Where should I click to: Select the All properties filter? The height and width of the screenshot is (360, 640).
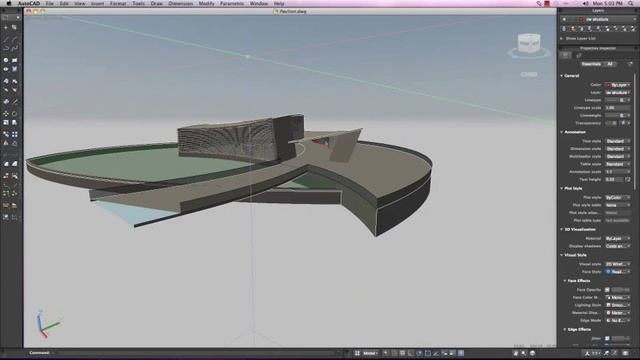click(x=610, y=64)
